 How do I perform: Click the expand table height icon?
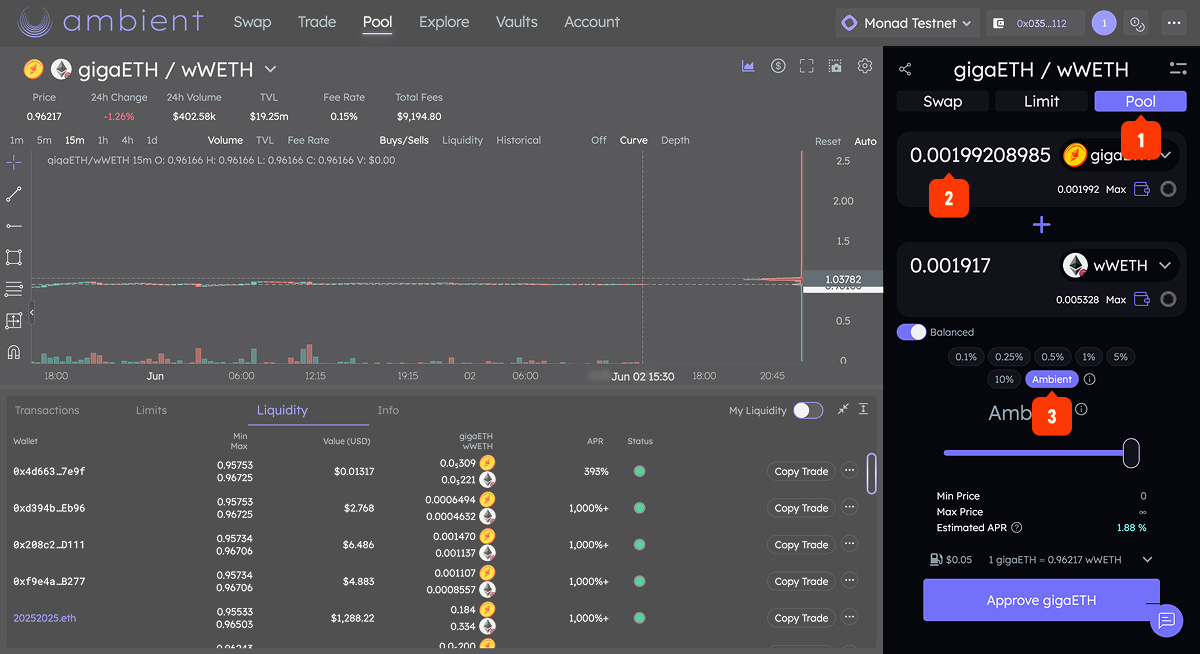(x=863, y=410)
